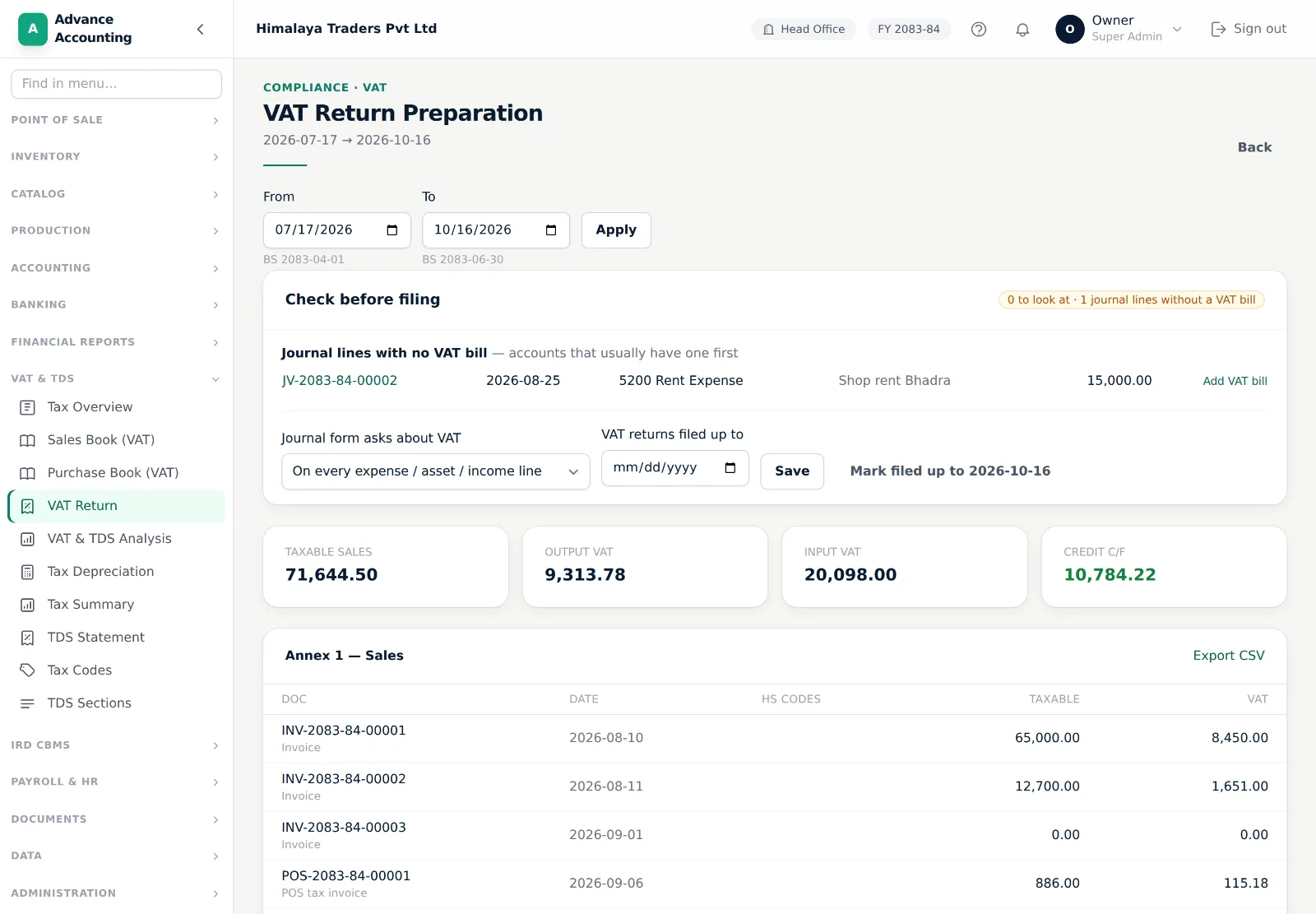Collapse the VAT & TDS menu section
Viewport: 1316px width, 914px height.
[116, 379]
